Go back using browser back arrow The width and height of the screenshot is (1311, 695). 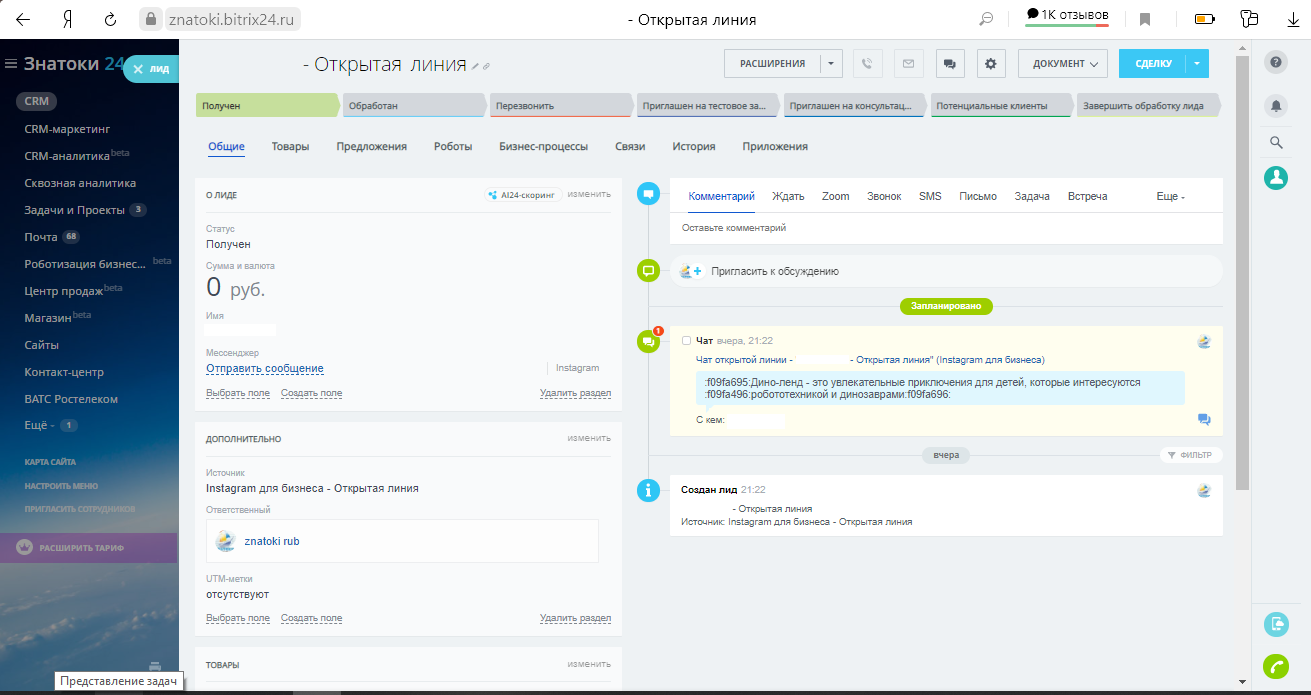tap(22, 19)
